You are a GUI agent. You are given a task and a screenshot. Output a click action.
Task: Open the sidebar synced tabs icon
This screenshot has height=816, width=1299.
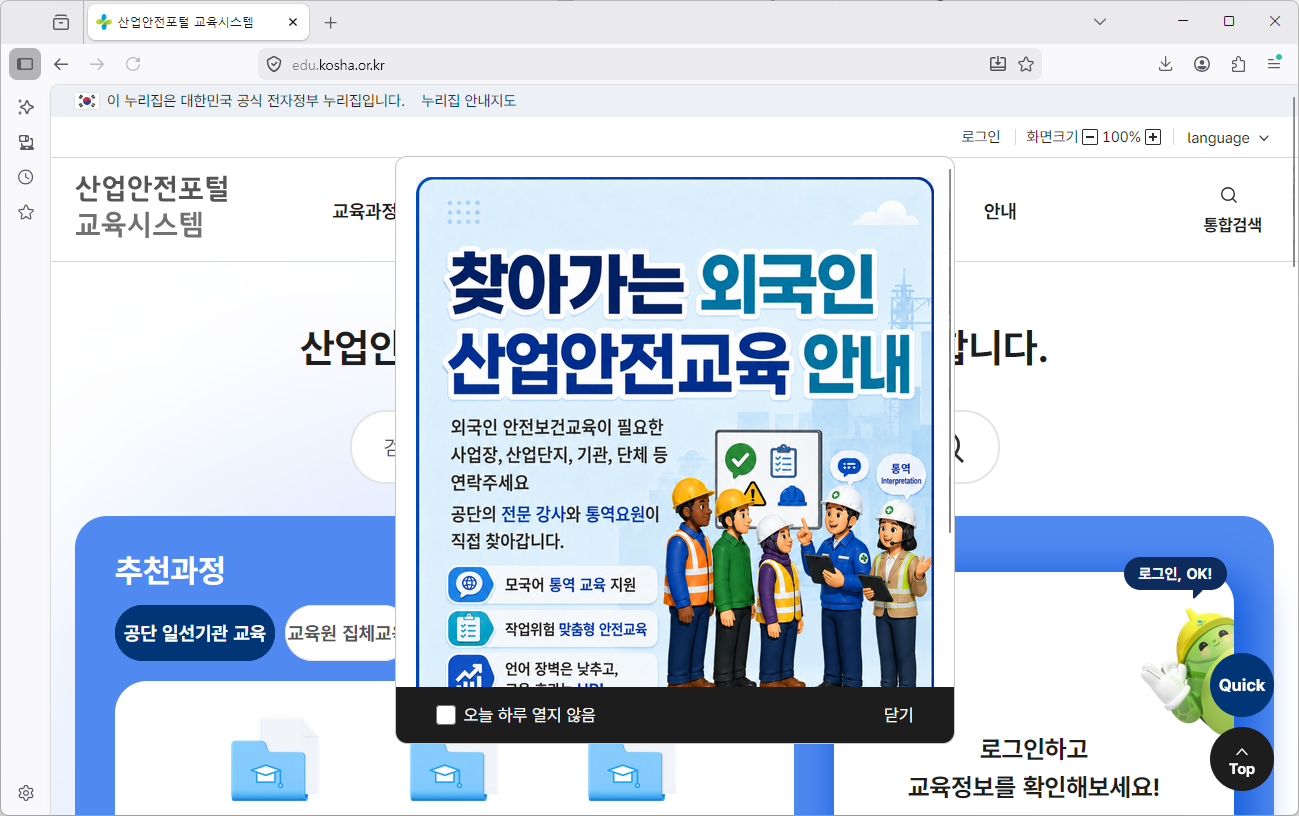[26, 142]
